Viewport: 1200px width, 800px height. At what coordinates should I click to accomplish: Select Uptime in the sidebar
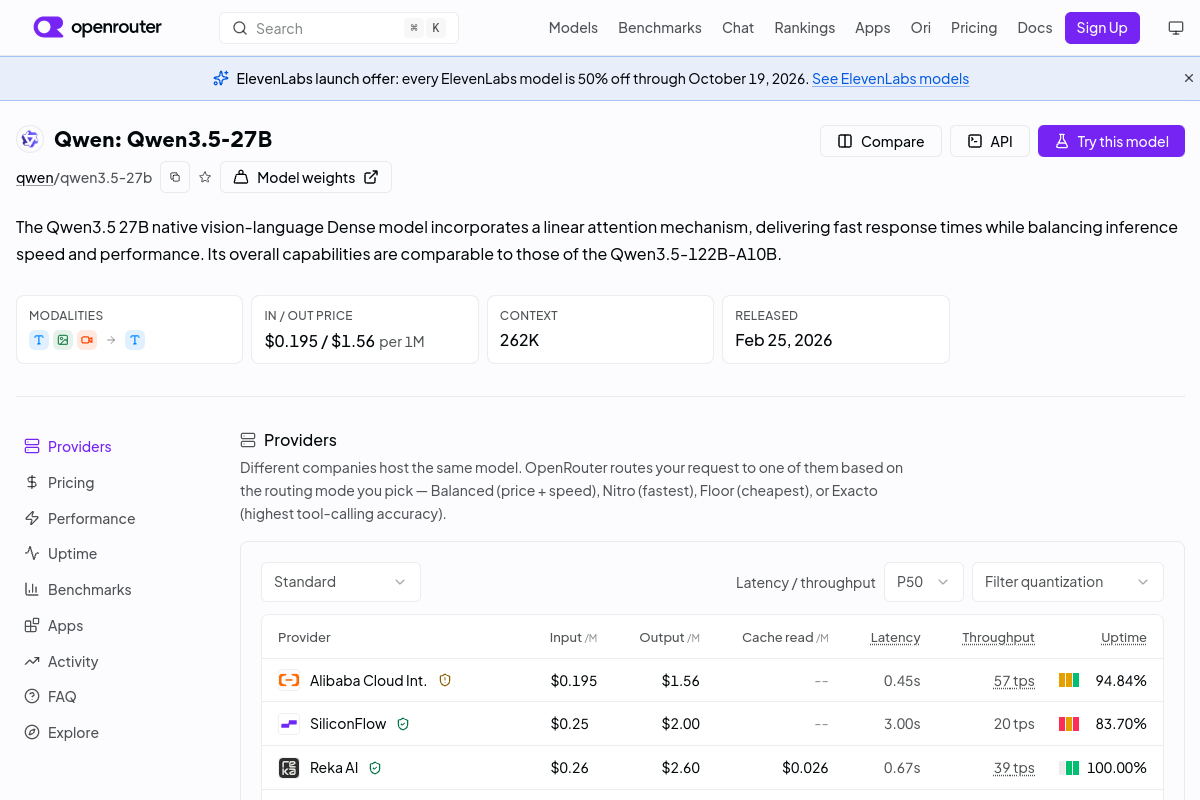(x=61, y=554)
